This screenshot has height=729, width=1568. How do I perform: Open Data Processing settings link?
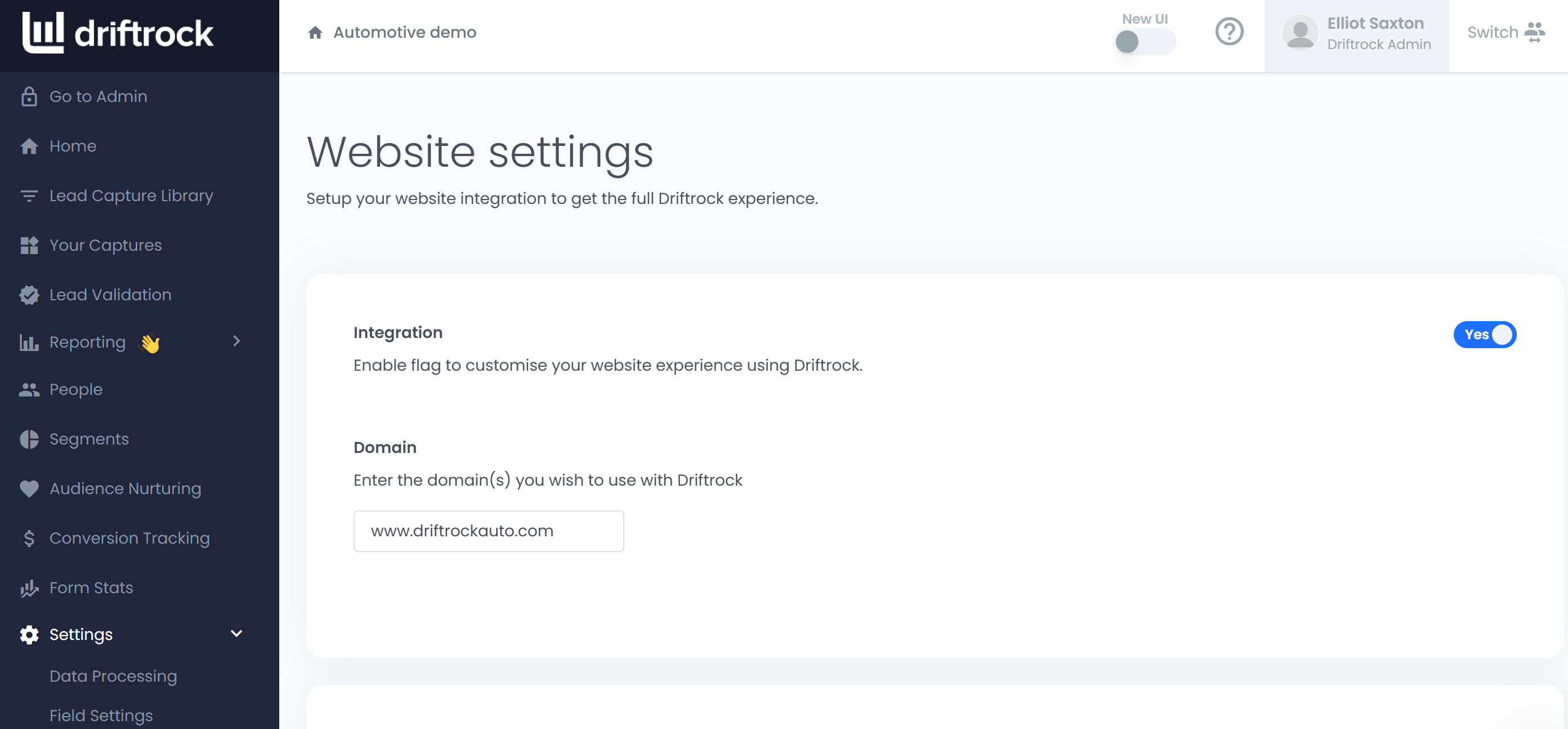tap(113, 676)
